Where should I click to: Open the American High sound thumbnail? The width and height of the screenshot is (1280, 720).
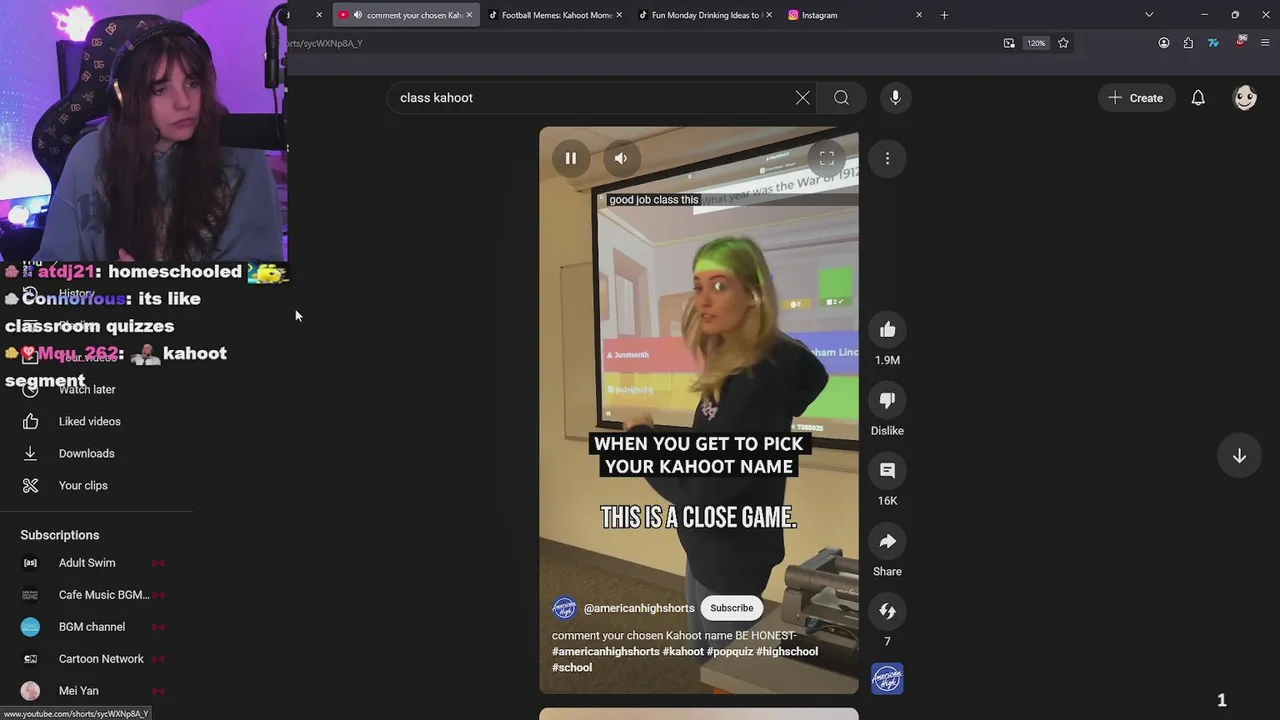pos(887,679)
